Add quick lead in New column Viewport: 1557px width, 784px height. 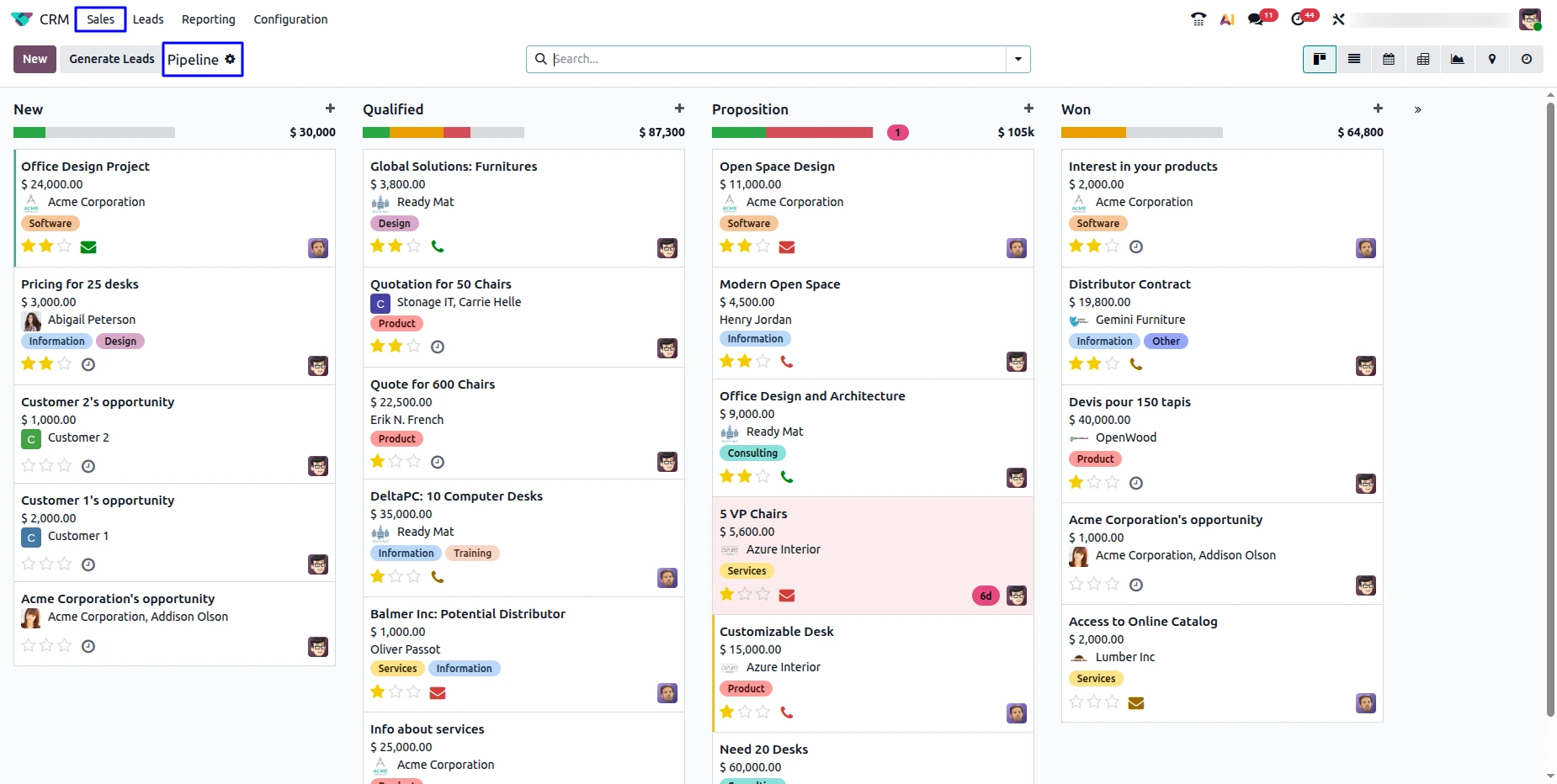tap(330, 109)
